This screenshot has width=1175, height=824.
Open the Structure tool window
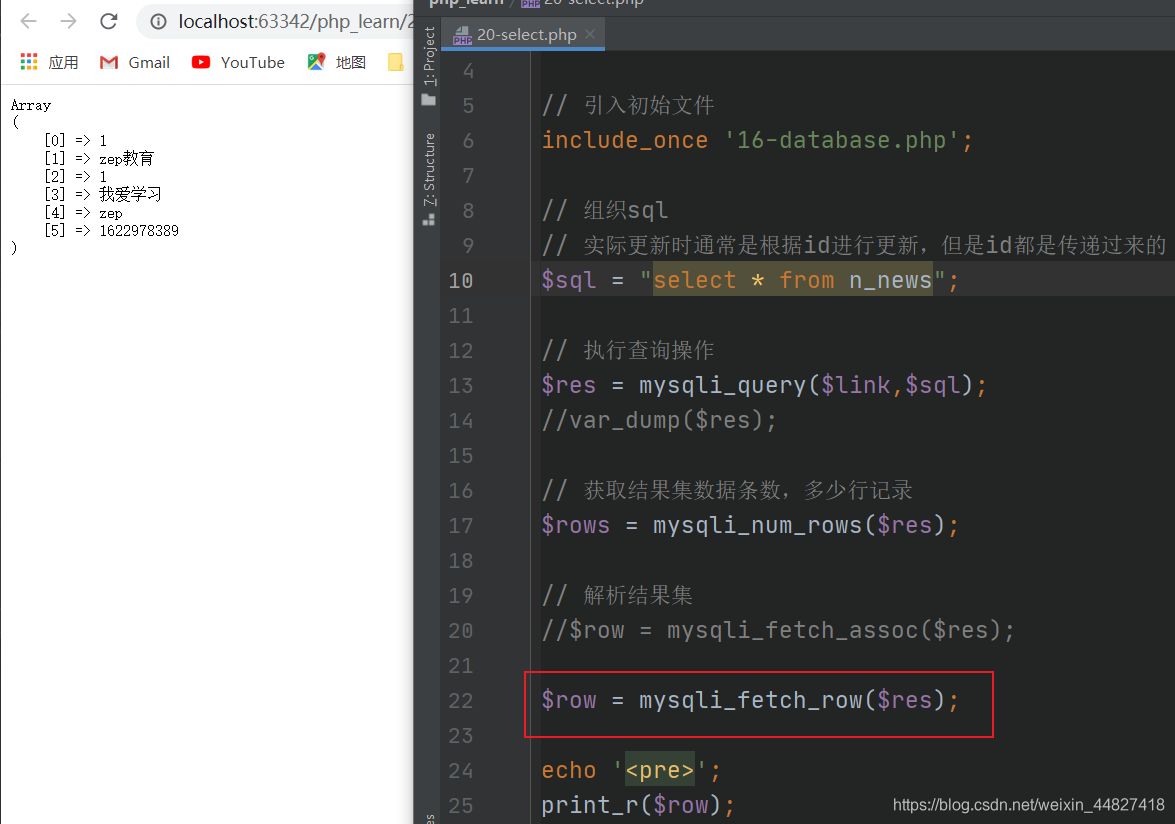coord(429,178)
